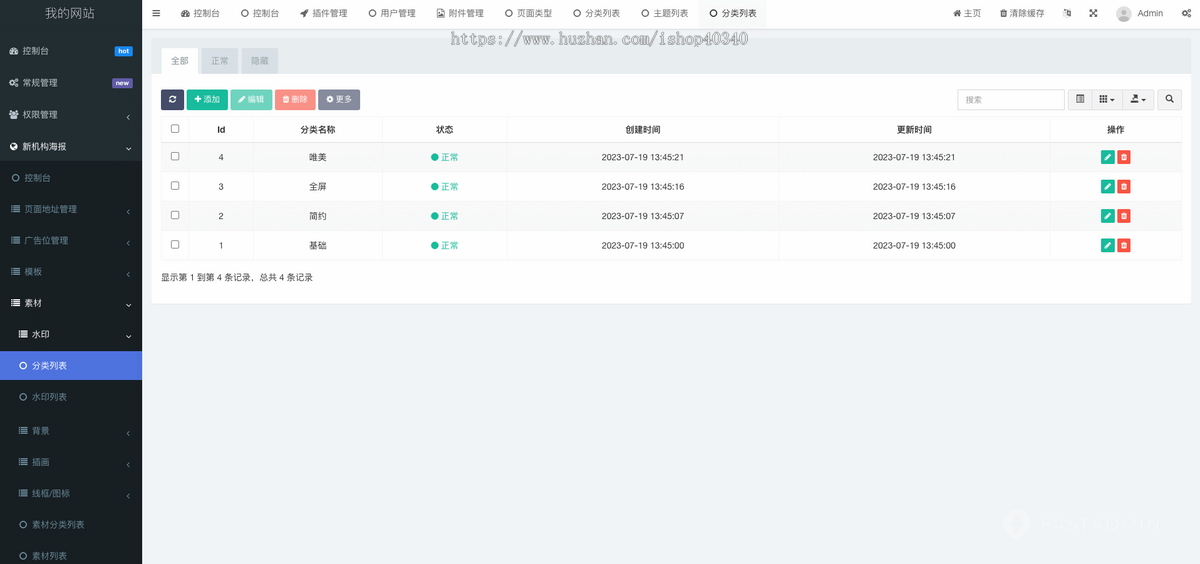Sort by the Id column header
1200x564 pixels.
(221, 129)
